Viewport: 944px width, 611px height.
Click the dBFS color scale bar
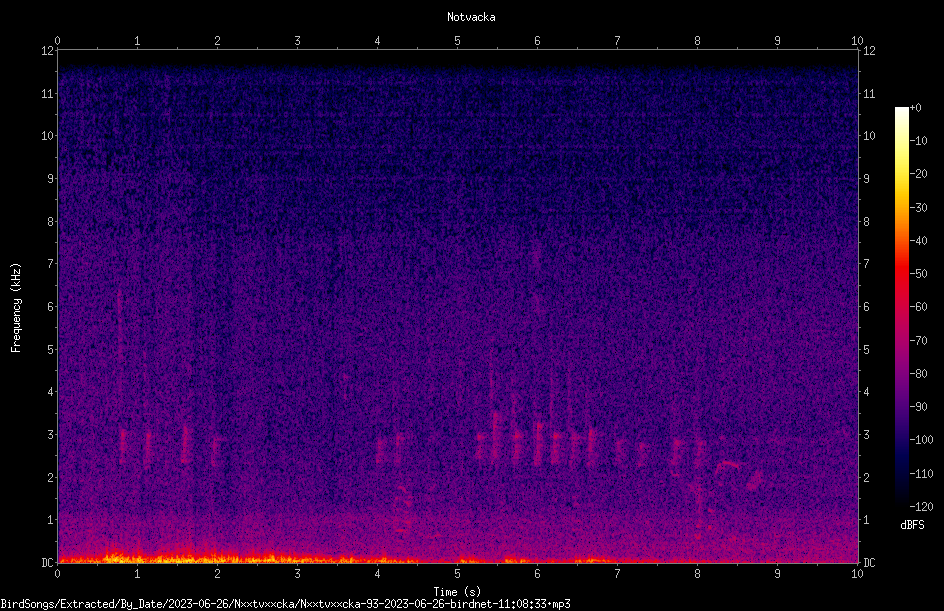click(x=901, y=306)
